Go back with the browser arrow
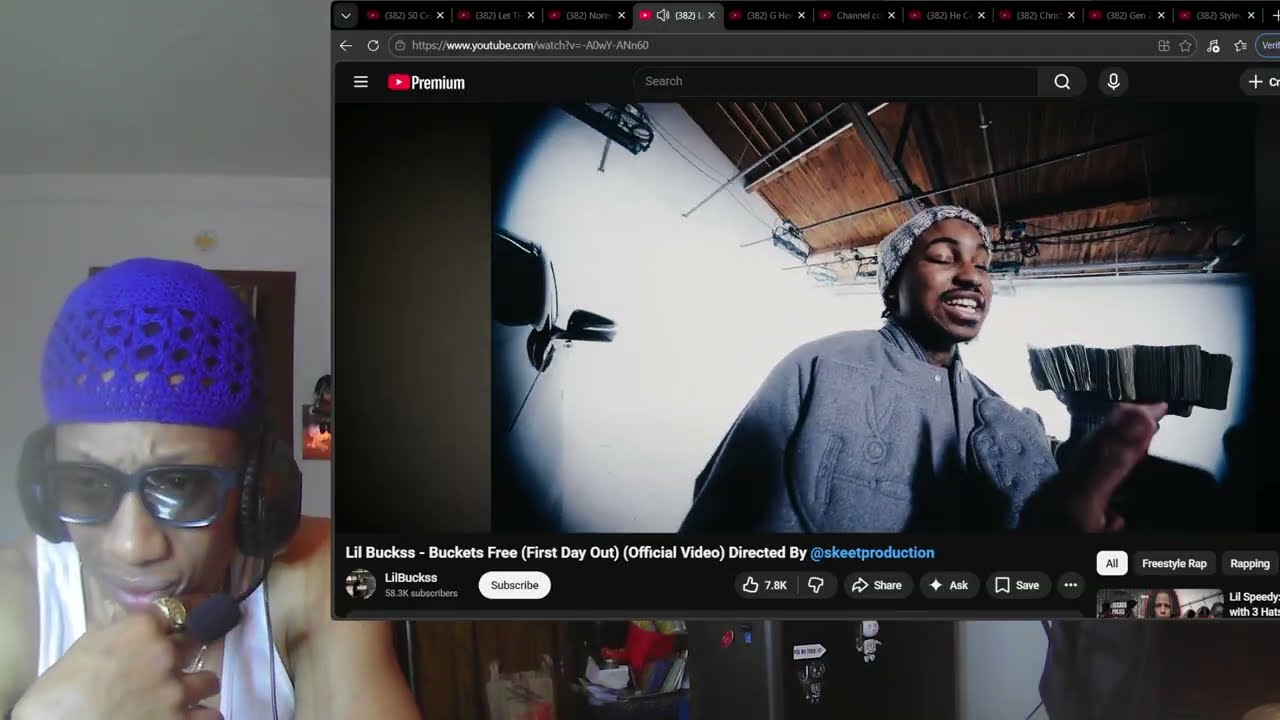The image size is (1280, 720). [x=346, y=45]
